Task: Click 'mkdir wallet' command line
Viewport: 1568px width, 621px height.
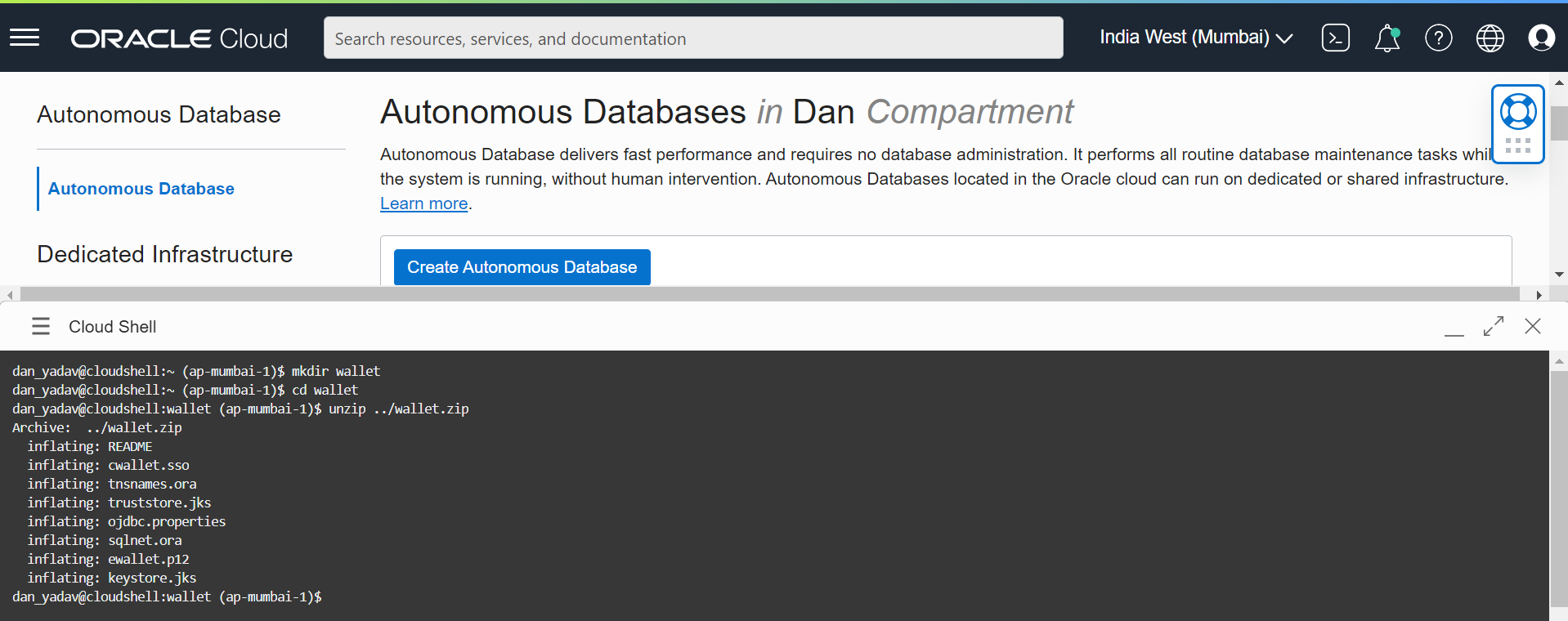Action: [196, 372]
